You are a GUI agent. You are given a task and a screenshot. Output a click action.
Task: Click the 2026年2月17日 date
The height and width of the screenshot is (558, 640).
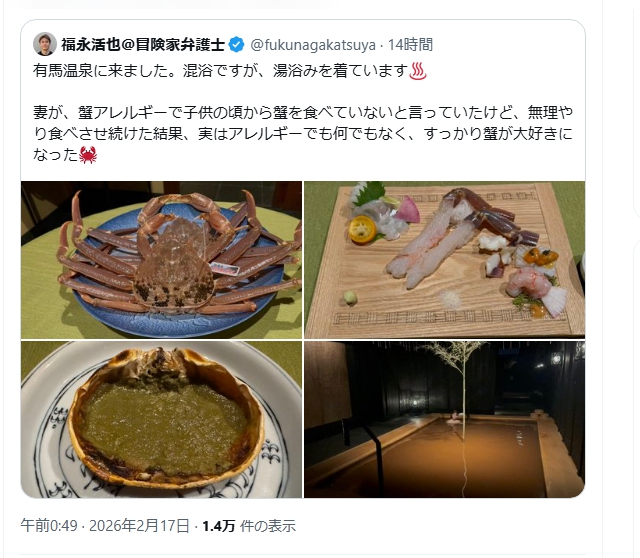[x=139, y=526]
